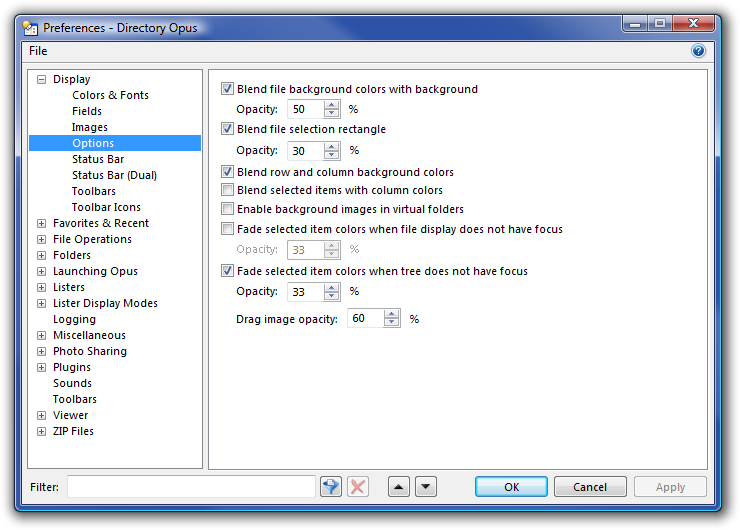This screenshot has width=740, height=530.
Task: Click the up arrow navigation button
Action: 399,487
